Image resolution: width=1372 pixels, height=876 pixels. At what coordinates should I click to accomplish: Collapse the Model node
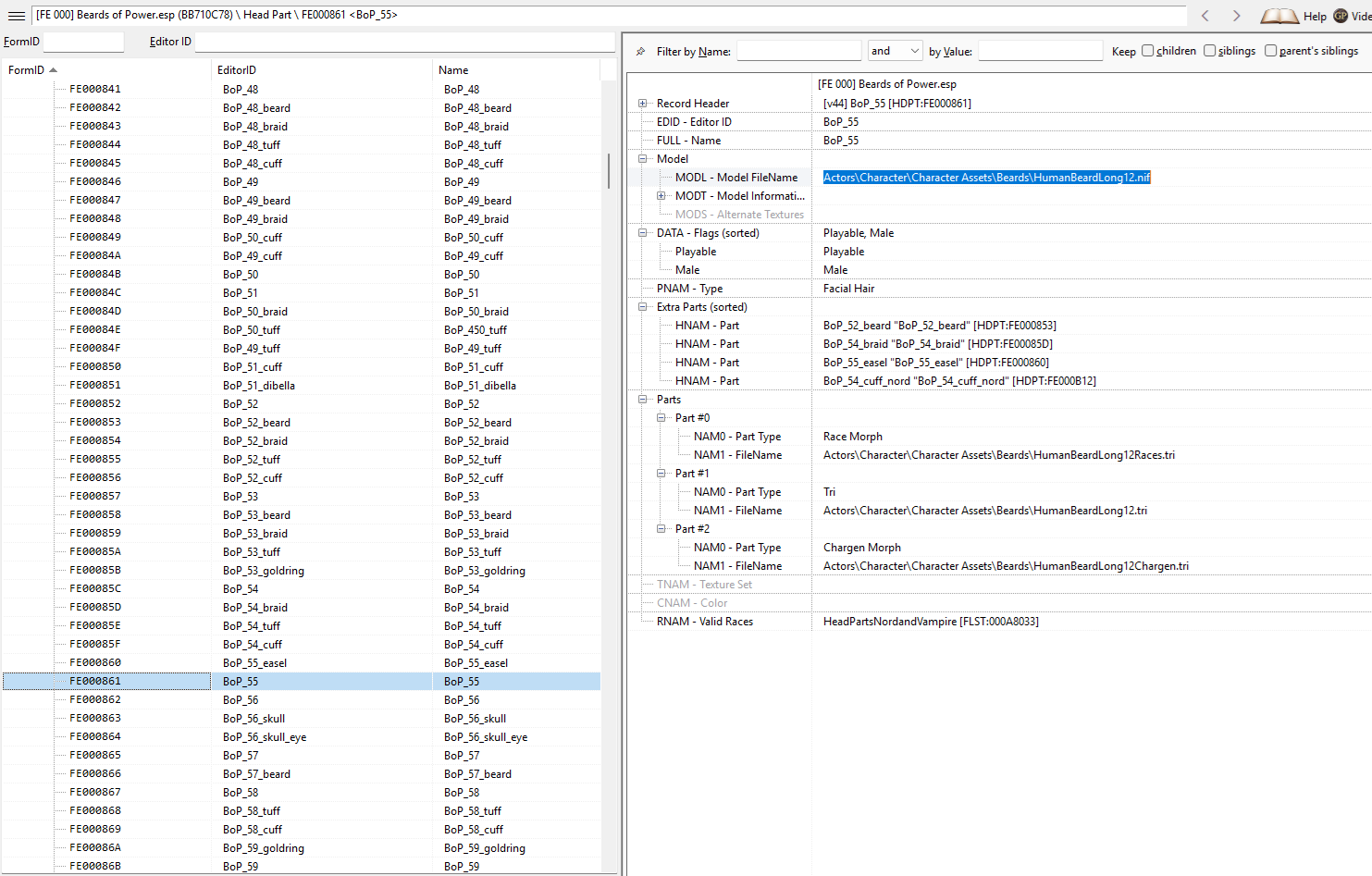click(x=643, y=159)
